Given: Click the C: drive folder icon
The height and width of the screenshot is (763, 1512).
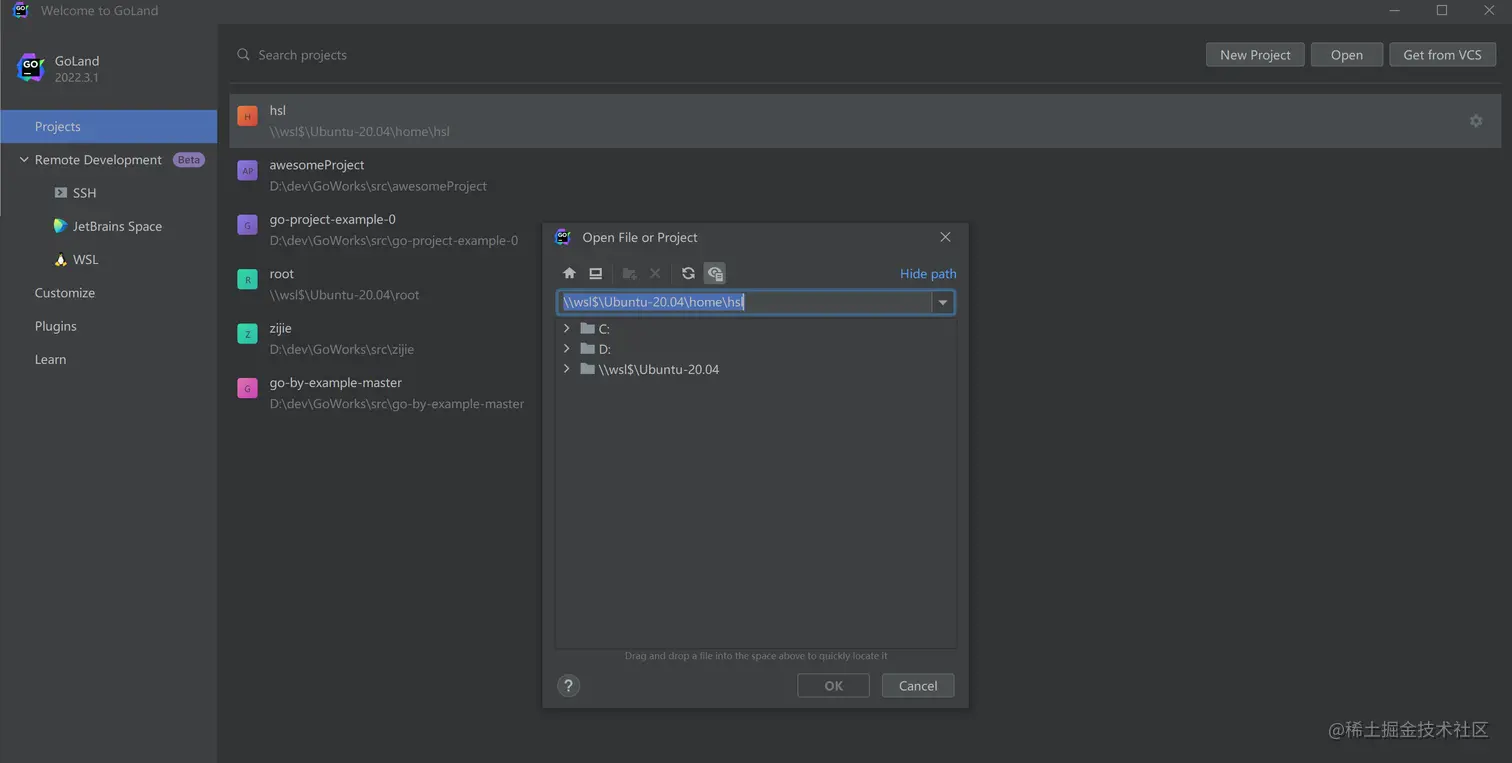Looking at the screenshot, I should (x=587, y=328).
